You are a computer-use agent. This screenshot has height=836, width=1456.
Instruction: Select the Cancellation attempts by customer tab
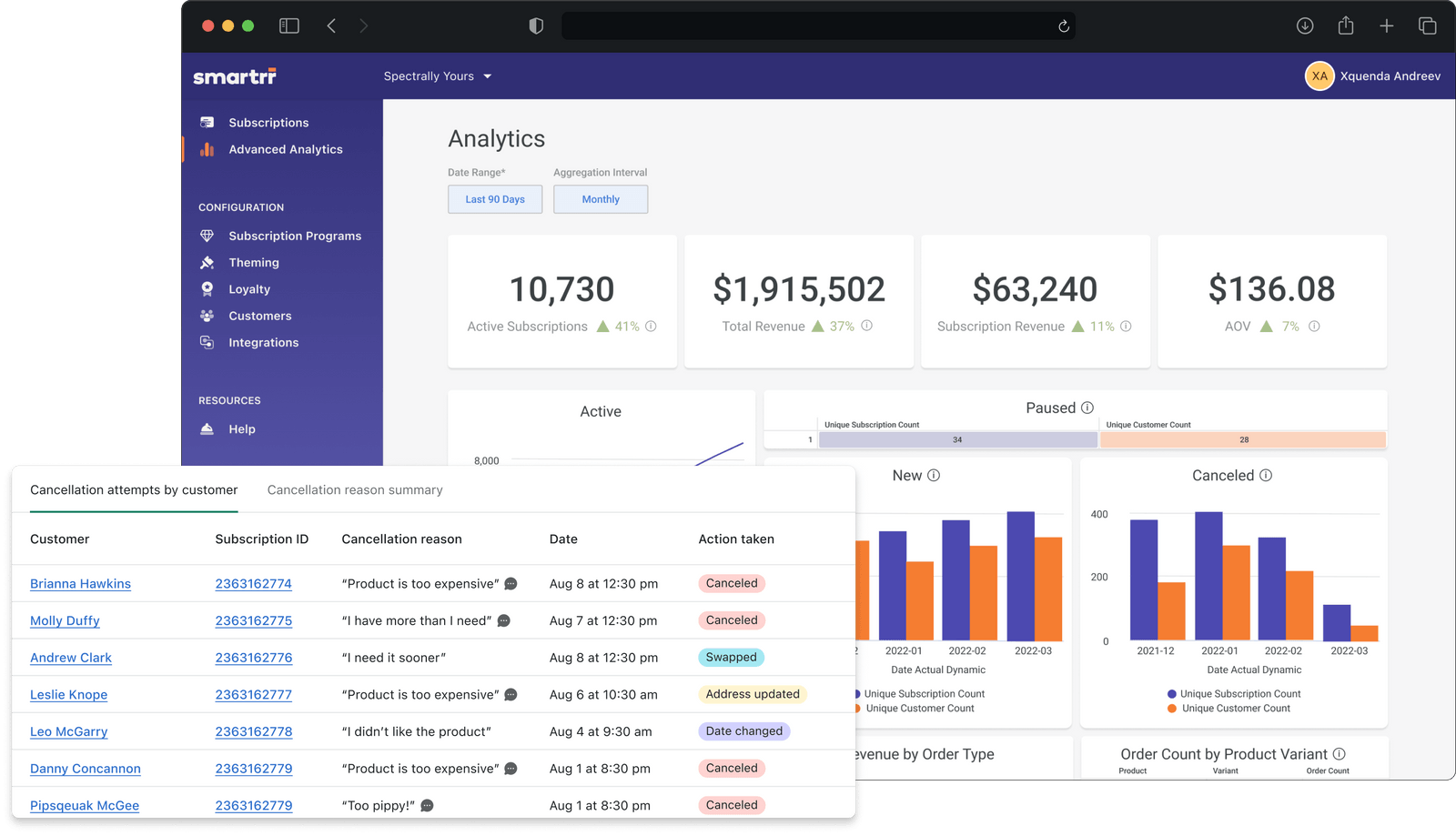click(133, 489)
